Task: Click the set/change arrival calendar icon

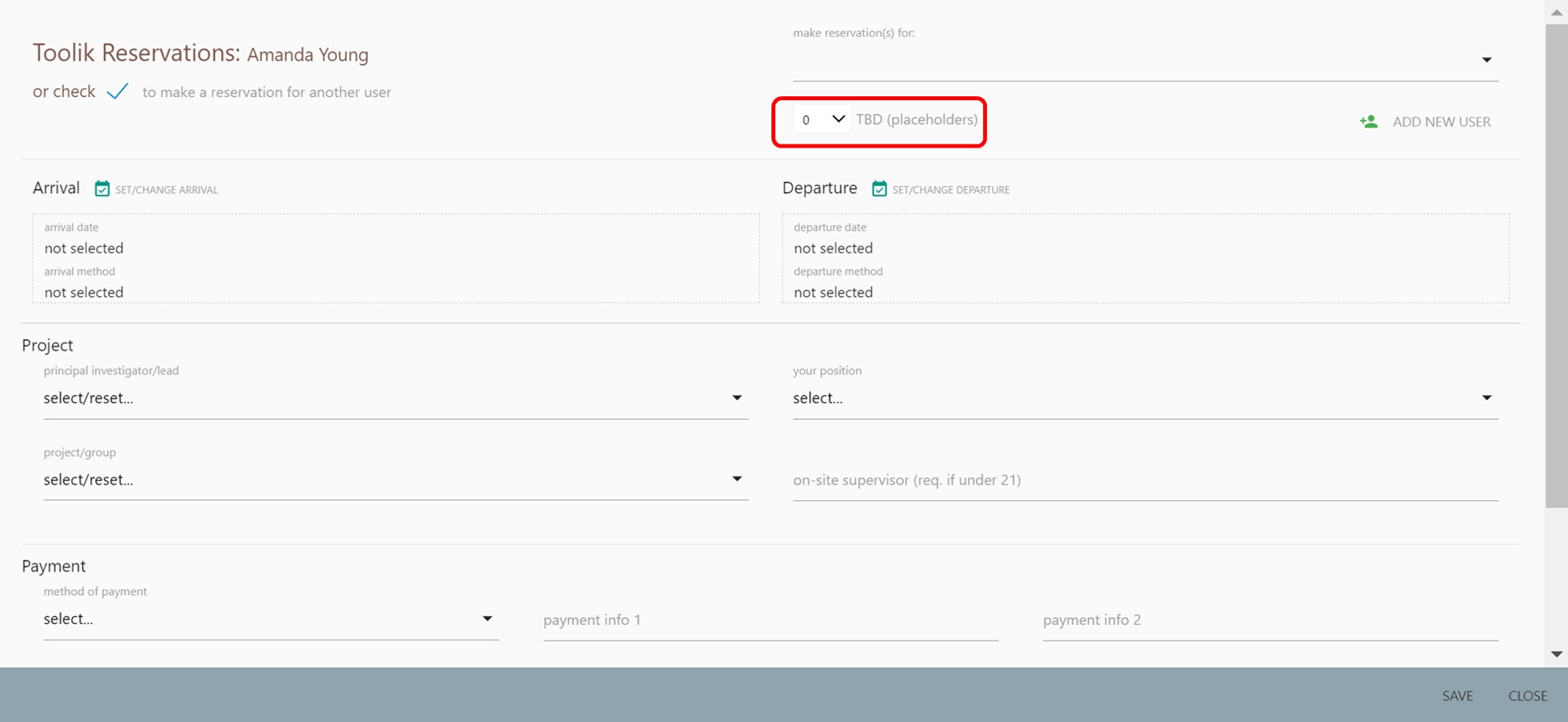Action: pyautogui.click(x=102, y=189)
